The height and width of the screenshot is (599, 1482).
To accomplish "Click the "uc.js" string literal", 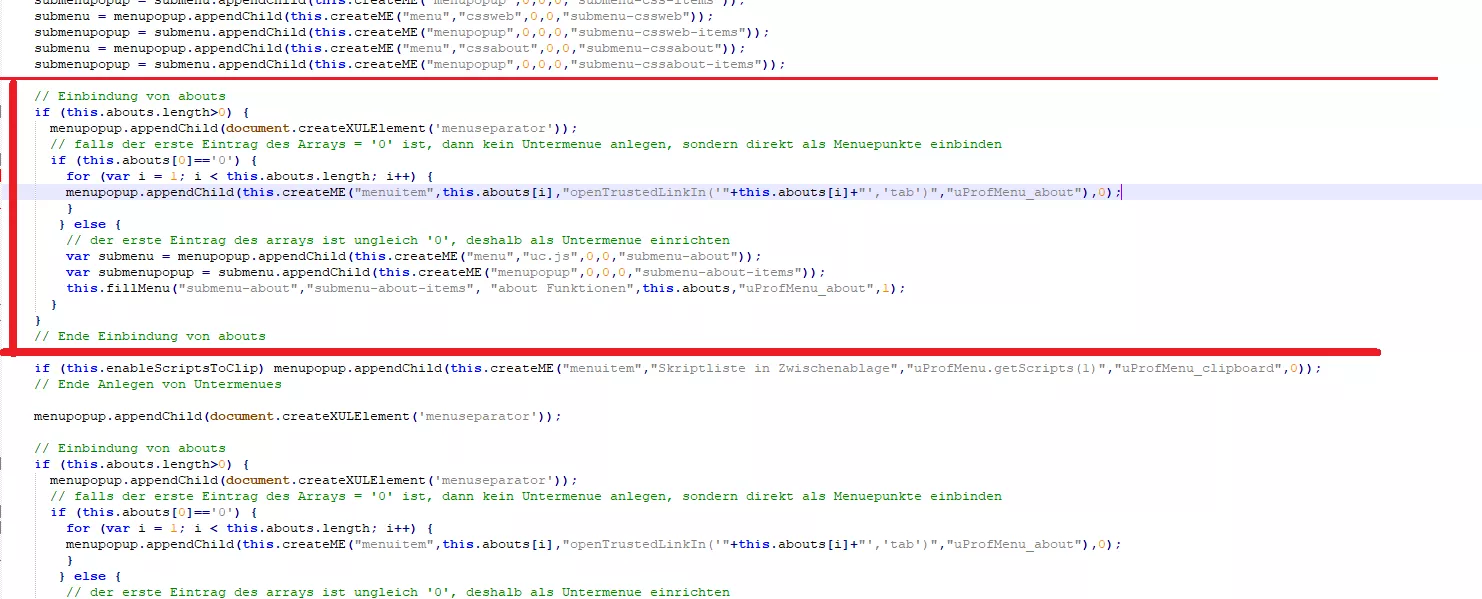I will pyautogui.click(x=550, y=256).
